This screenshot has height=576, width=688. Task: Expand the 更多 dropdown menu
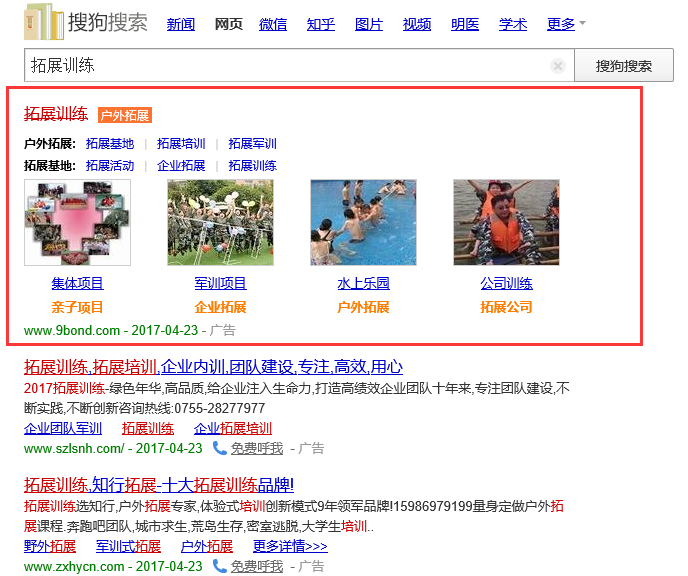pyautogui.click(x=566, y=24)
